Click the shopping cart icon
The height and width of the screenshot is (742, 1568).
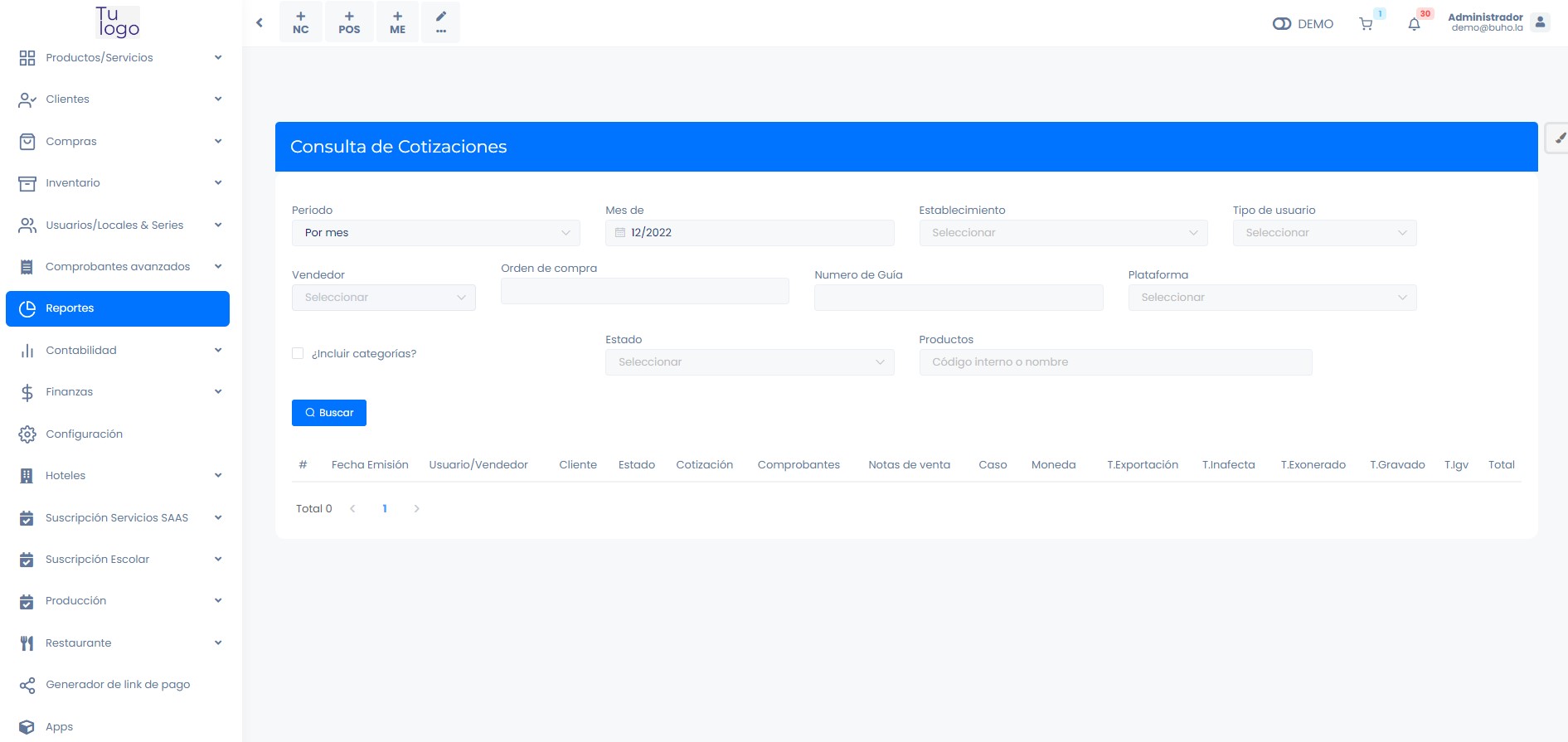tap(1366, 24)
